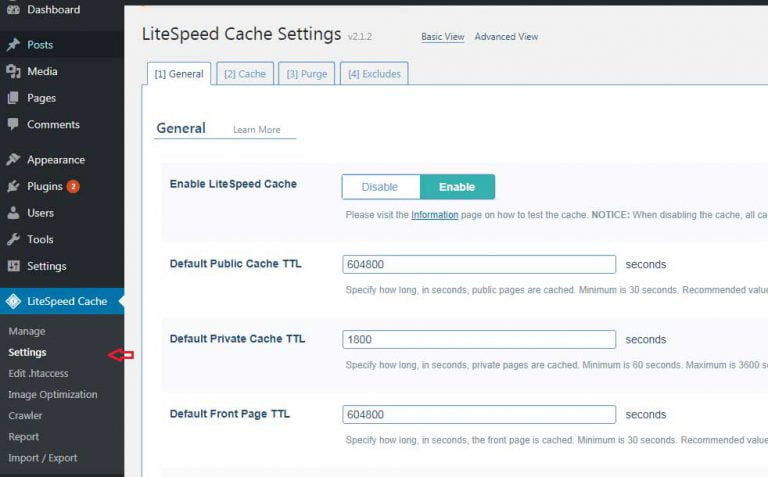Open the Information page link
Viewport: 768px width, 477px height.
click(x=435, y=215)
